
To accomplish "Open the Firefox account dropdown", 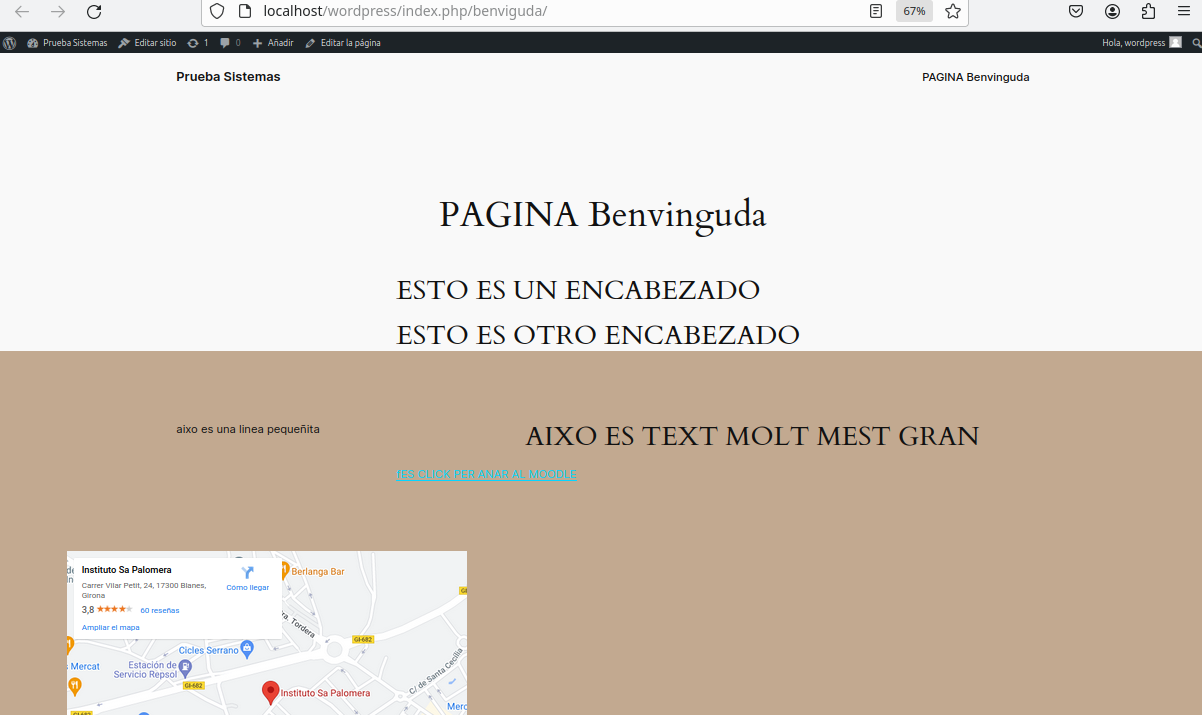I will pyautogui.click(x=1112, y=13).
